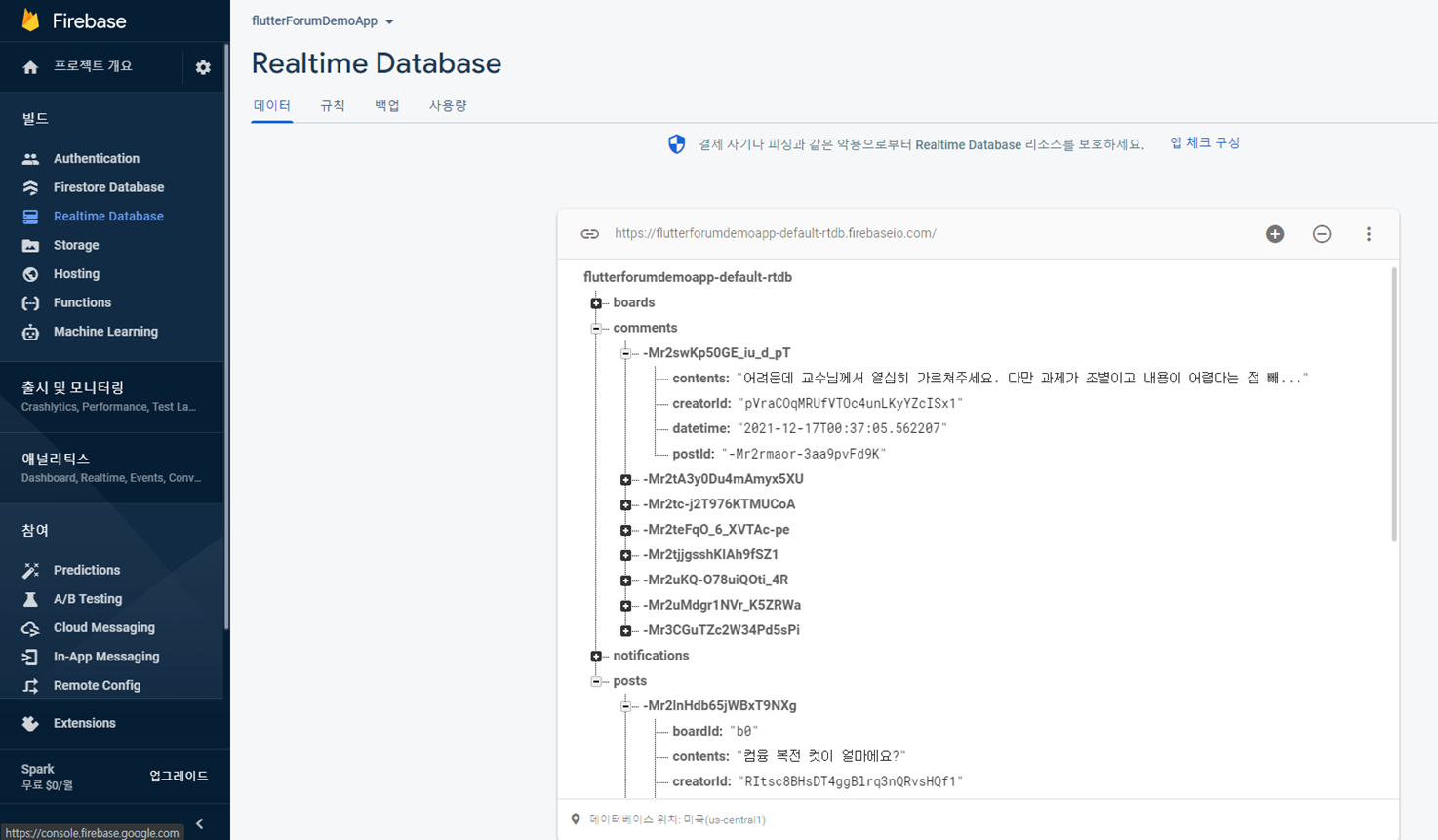The height and width of the screenshot is (840, 1438).
Task: Click the Cloud Messaging icon
Action: pyautogui.click(x=30, y=628)
